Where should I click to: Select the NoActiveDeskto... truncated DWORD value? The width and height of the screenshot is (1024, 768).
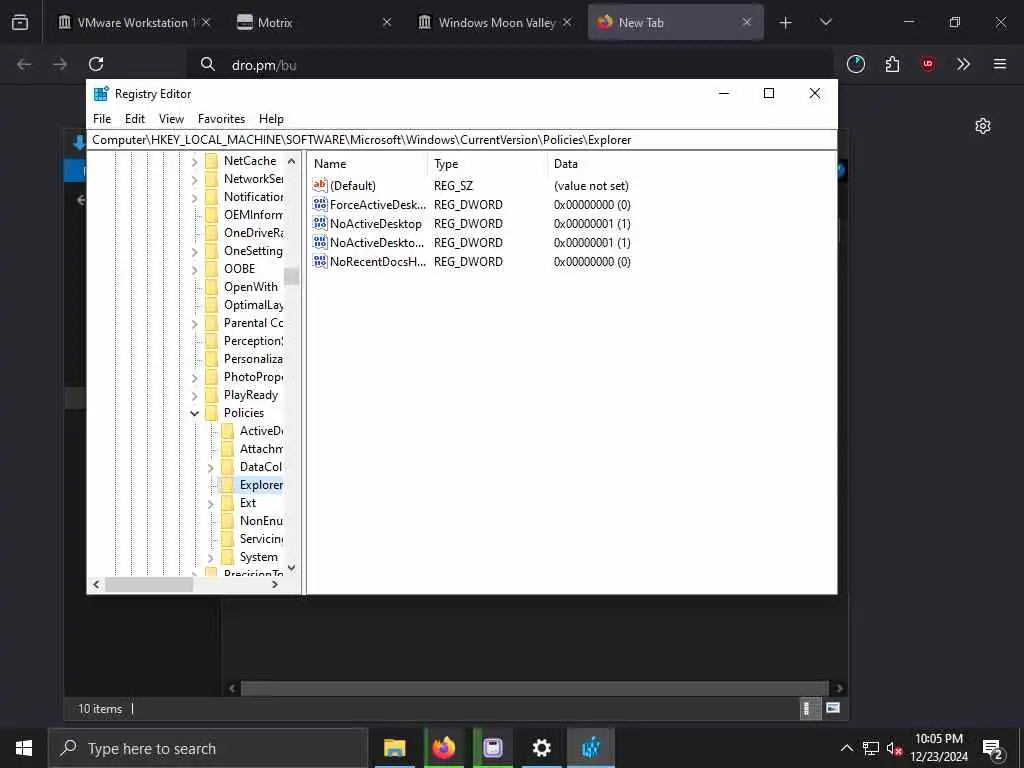point(377,243)
